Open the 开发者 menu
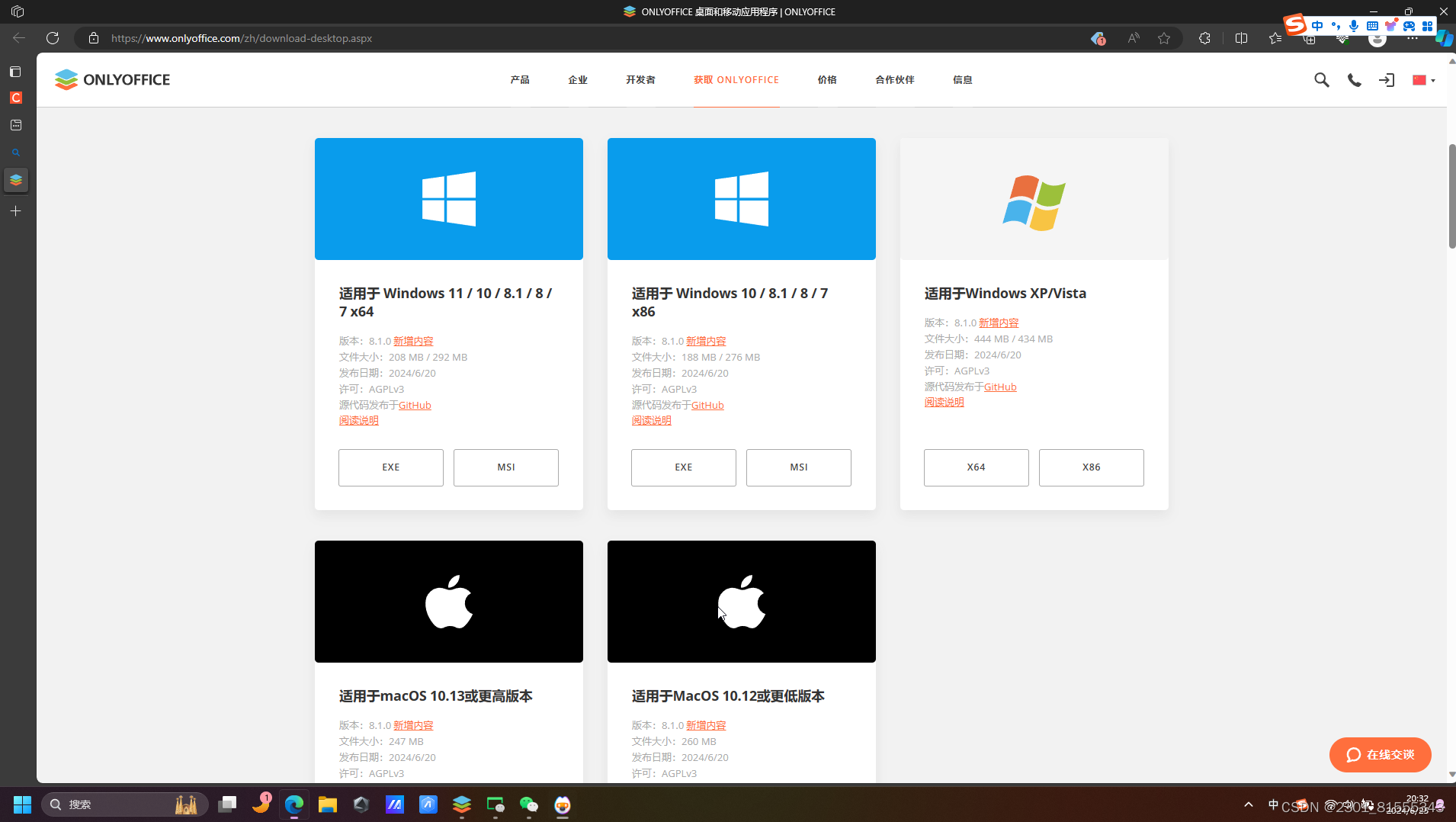Viewport: 1456px width, 822px height. (x=640, y=79)
